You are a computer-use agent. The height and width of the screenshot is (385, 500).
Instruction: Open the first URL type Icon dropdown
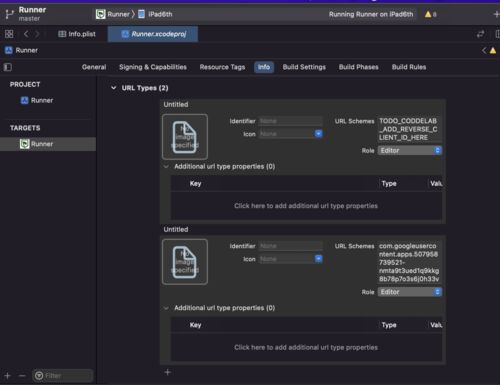click(318, 134)
